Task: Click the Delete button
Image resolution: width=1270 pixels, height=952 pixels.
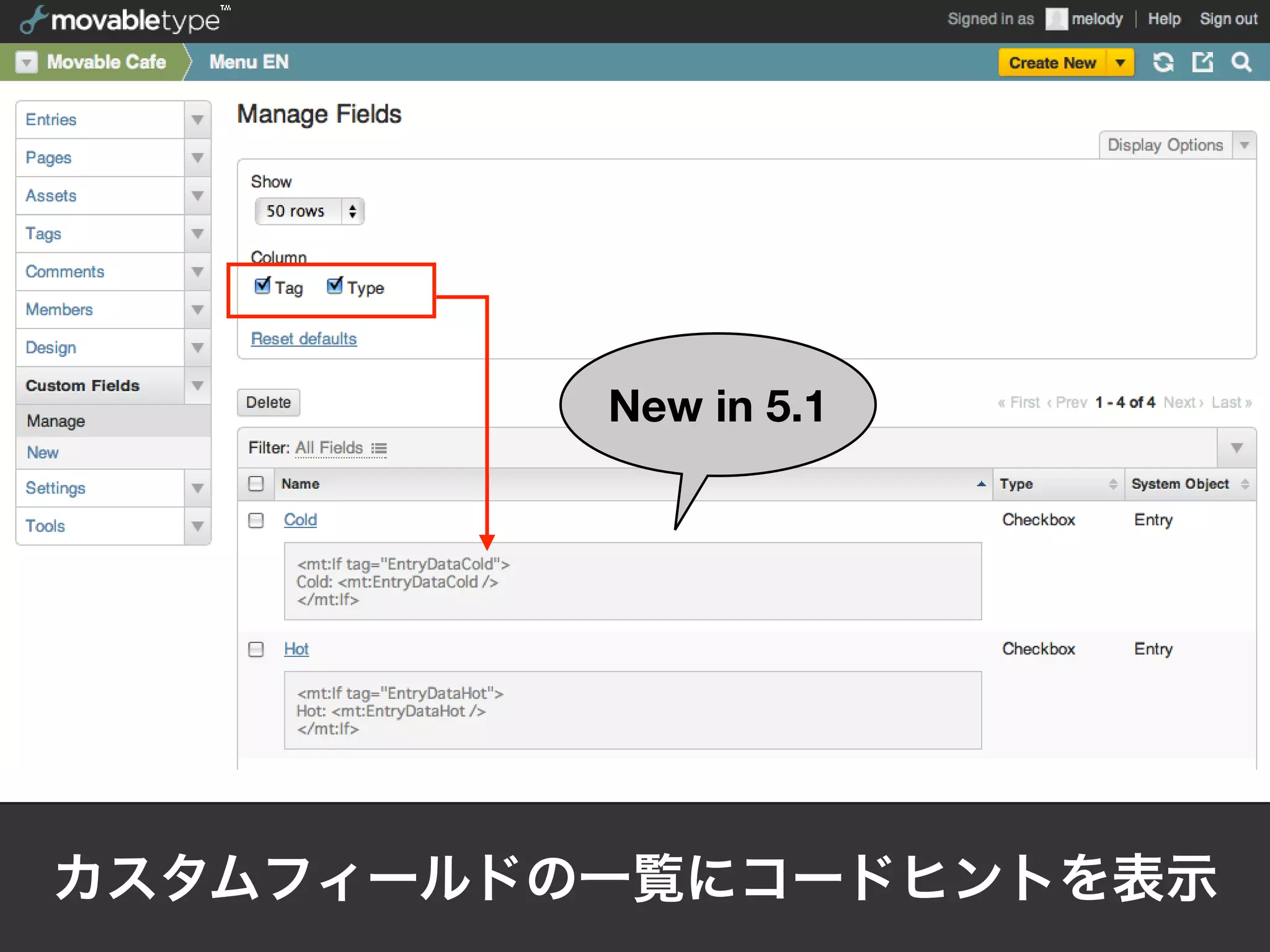Action: (x=269, y=402)
